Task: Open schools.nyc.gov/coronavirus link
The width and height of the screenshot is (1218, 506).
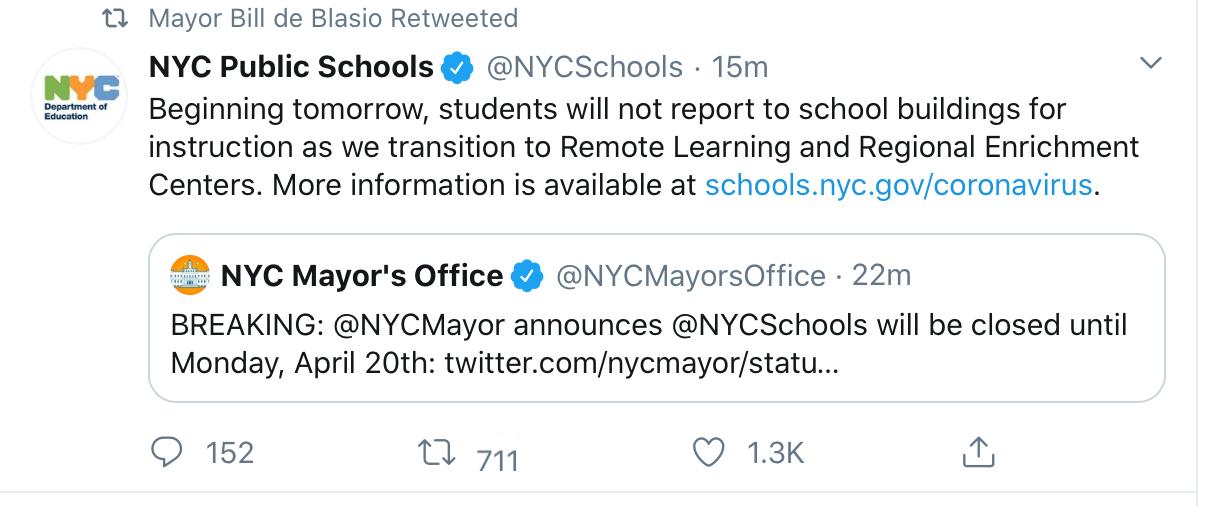Action: coord(898,186)
